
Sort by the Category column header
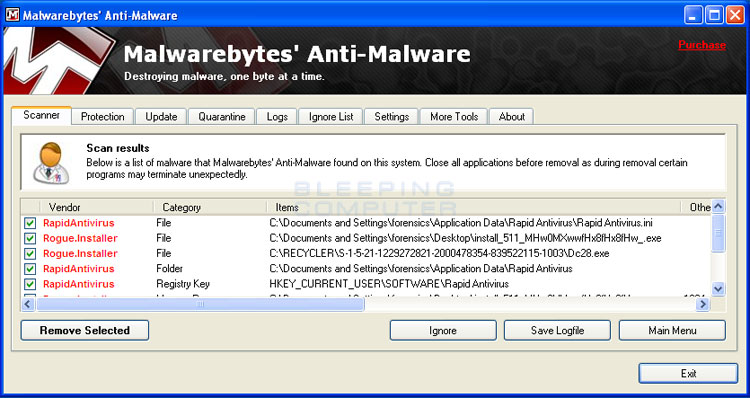pyautogui.click(x=210, y=207)
